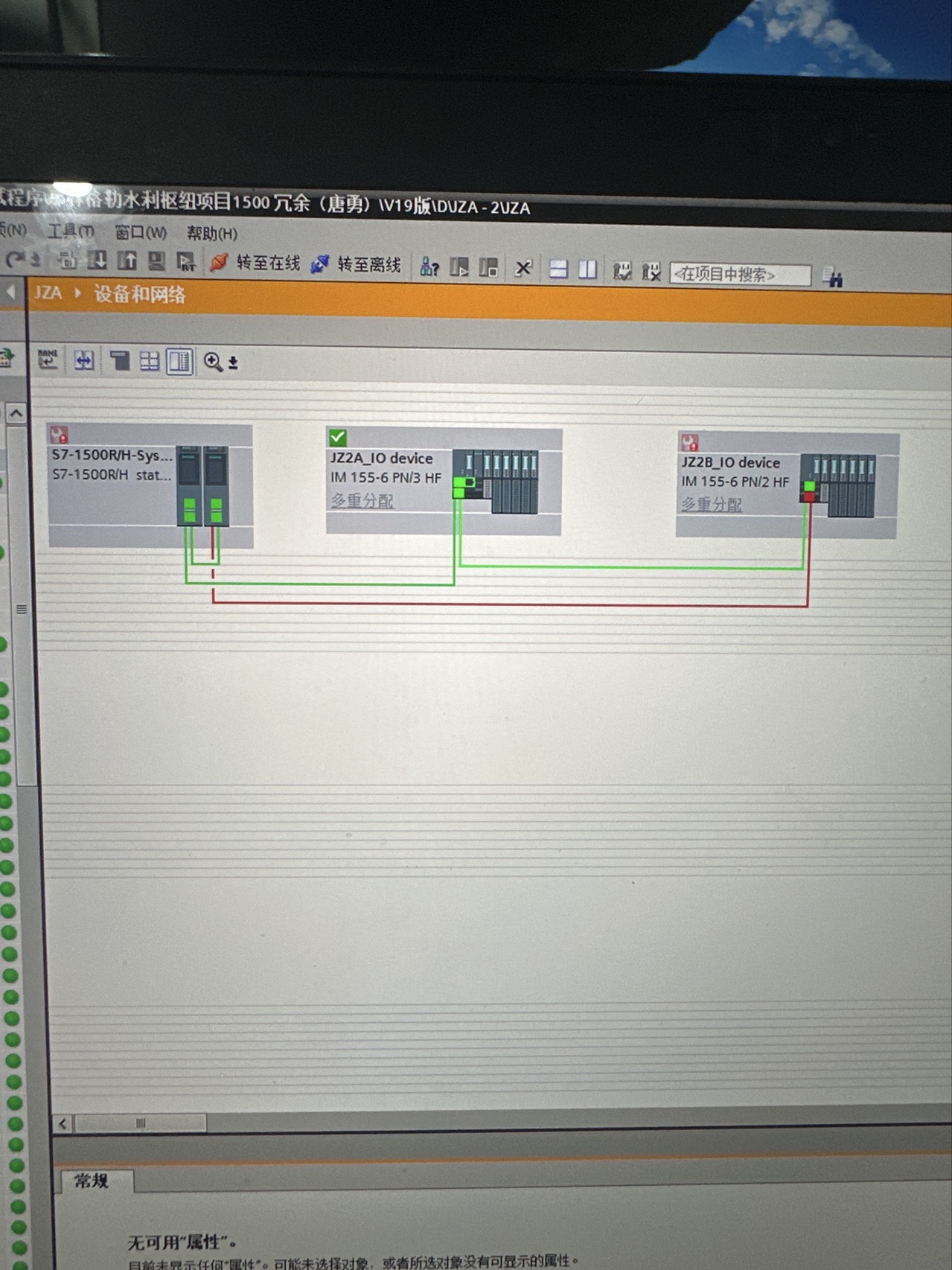Click the show interface relations icon

pos(84,361)
